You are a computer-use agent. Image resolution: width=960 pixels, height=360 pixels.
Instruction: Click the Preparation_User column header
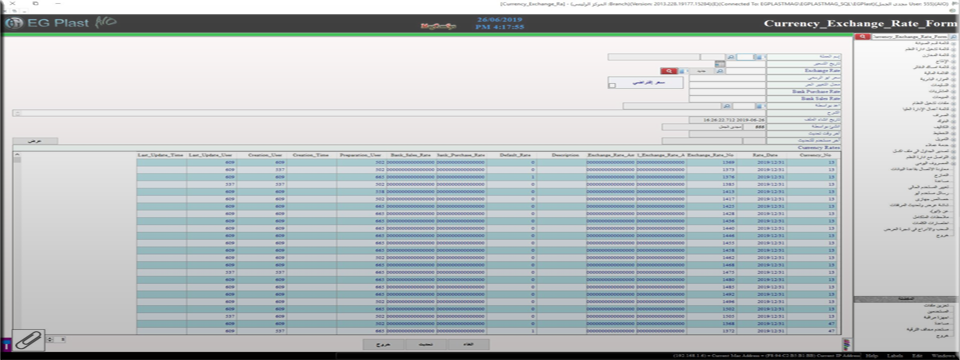coord(361,156)
